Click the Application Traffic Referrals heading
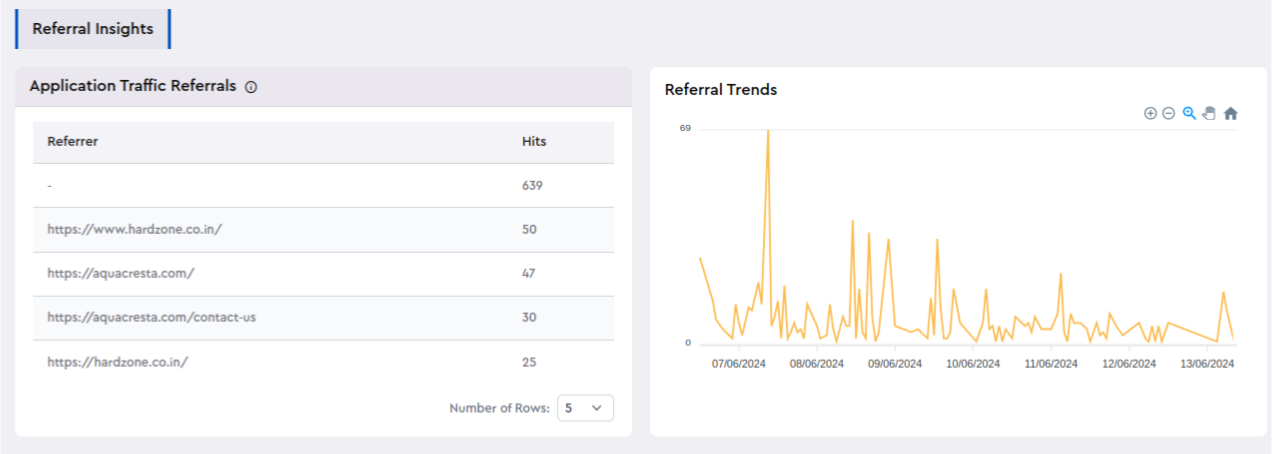 coord(133,86)
